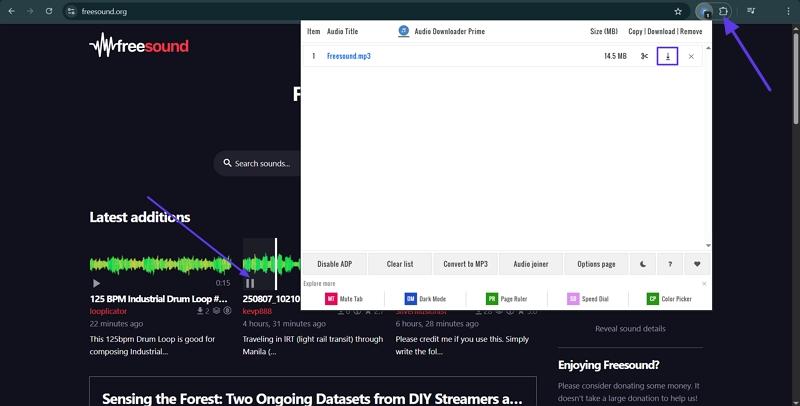
Task: Toggle popup dark theme moon icon
Action: coord(643,264)
